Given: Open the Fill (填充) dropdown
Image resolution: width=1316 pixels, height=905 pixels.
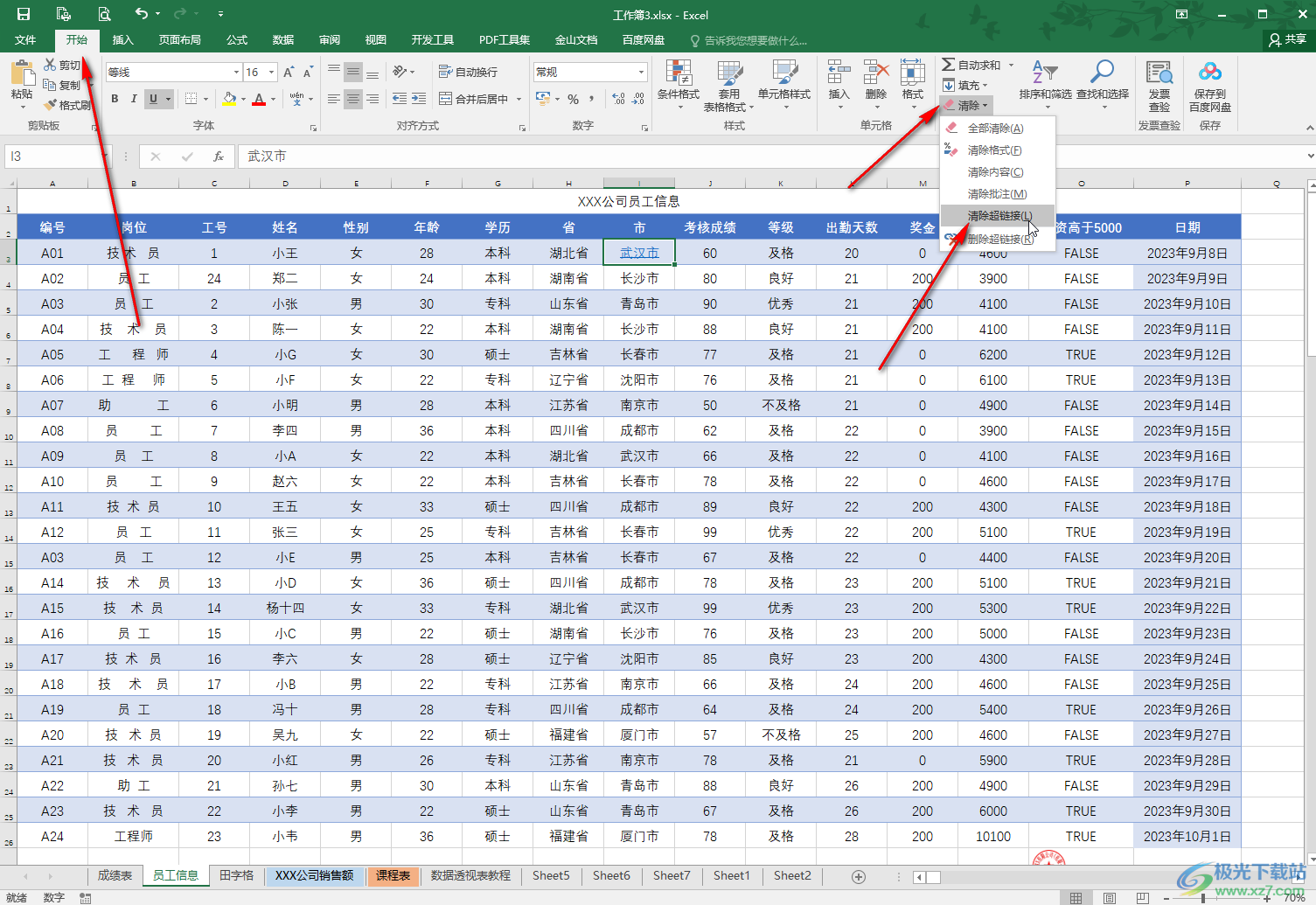Looking at the screenshot, I should 966,85.
